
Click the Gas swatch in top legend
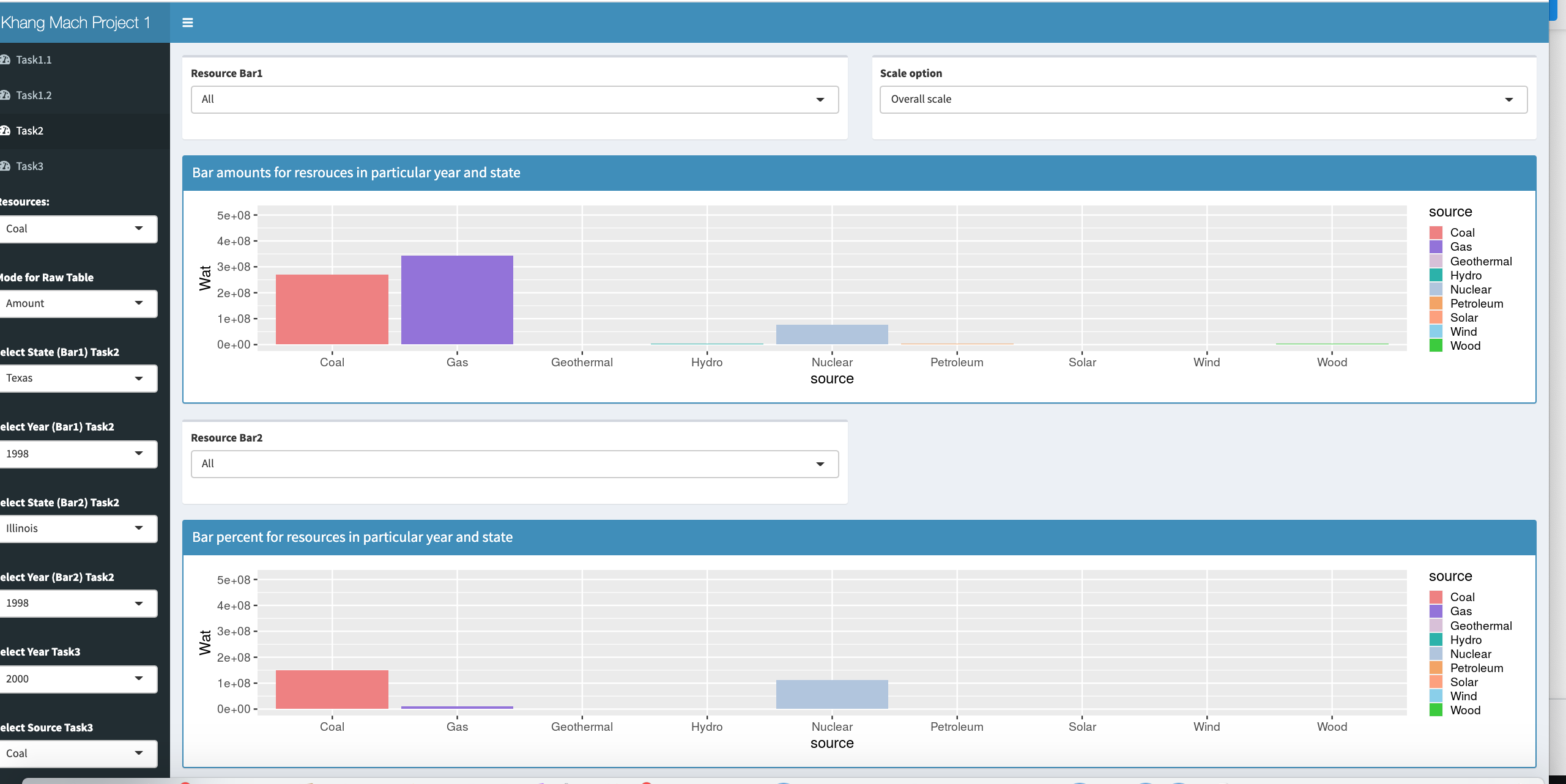pos(1436,247)
